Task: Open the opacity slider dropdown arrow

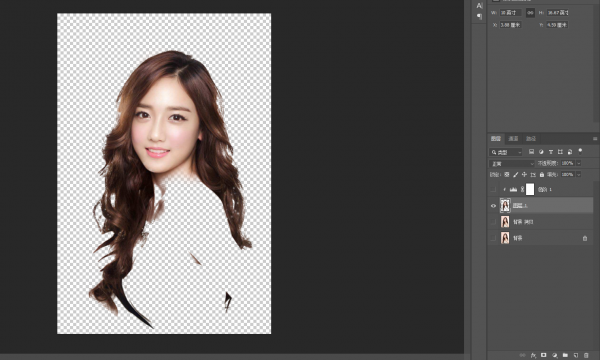Action: point(579,163)
